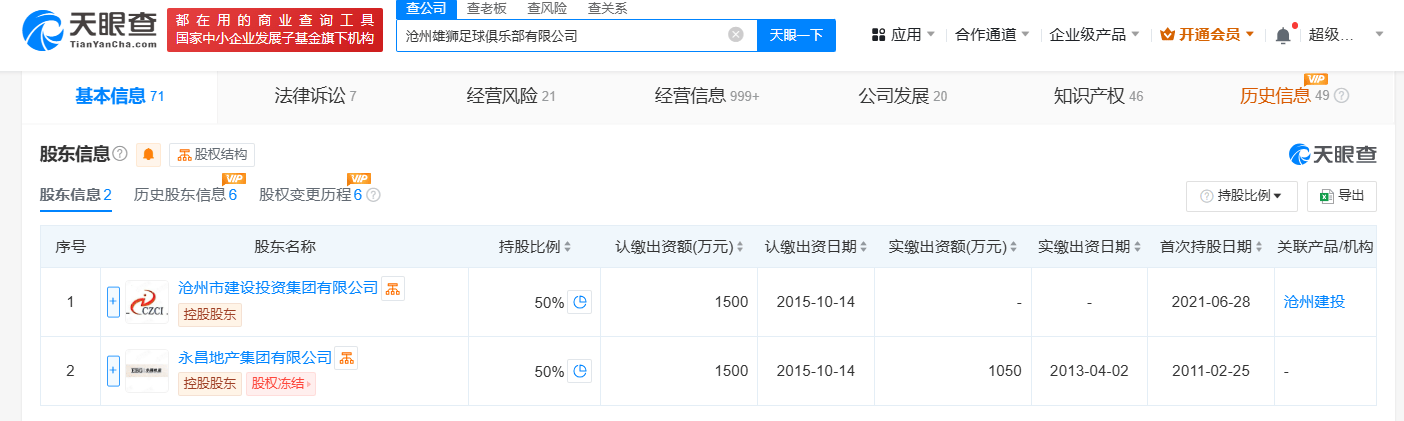The image size is (1404, 421).
Task: Click the CZCI company logo thumbnail
Action: pyautogui.click(x=147, y=301)
